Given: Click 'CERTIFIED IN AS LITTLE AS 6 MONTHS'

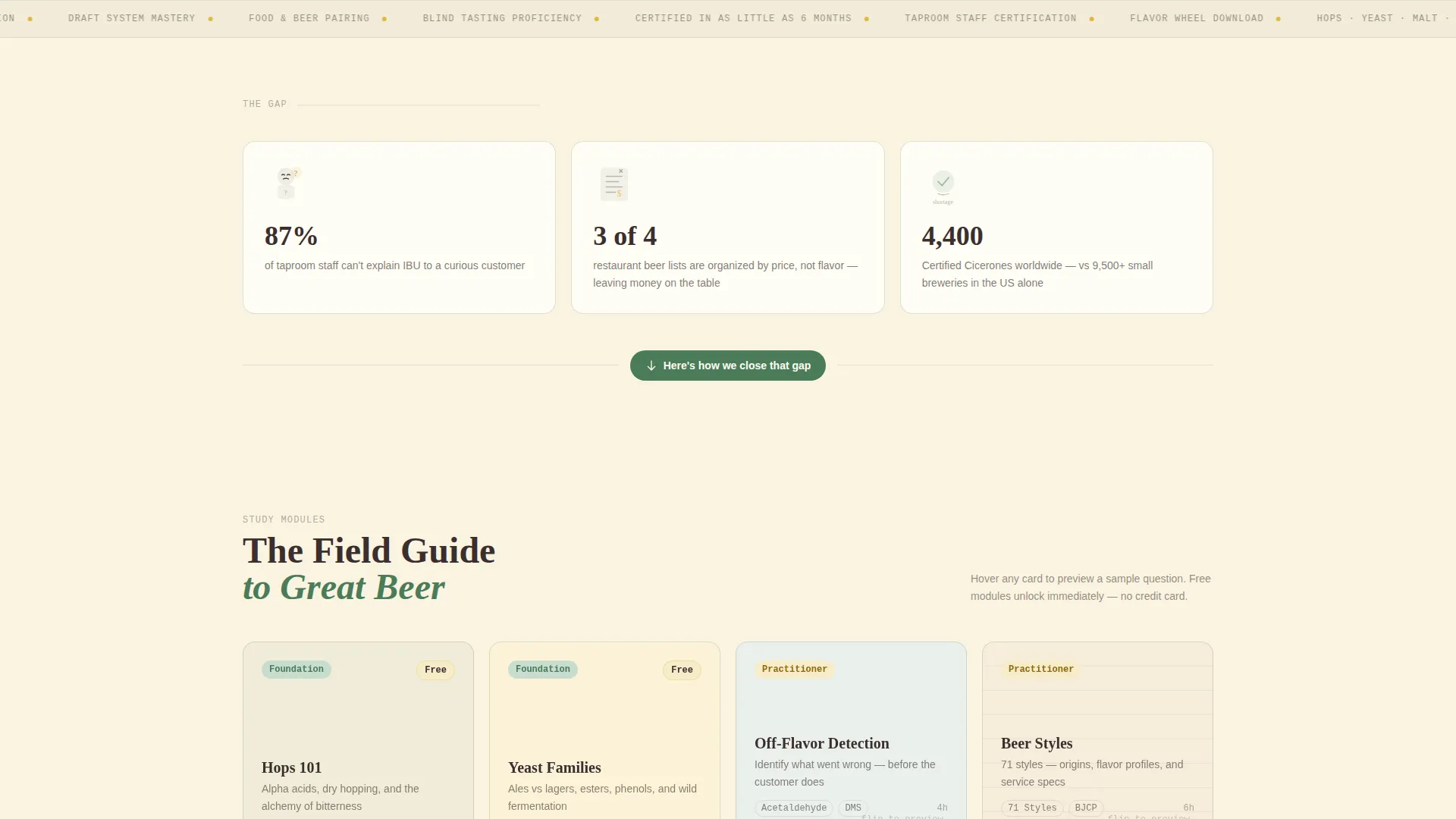Looking at the screenshot, I should tap(743, 18).
